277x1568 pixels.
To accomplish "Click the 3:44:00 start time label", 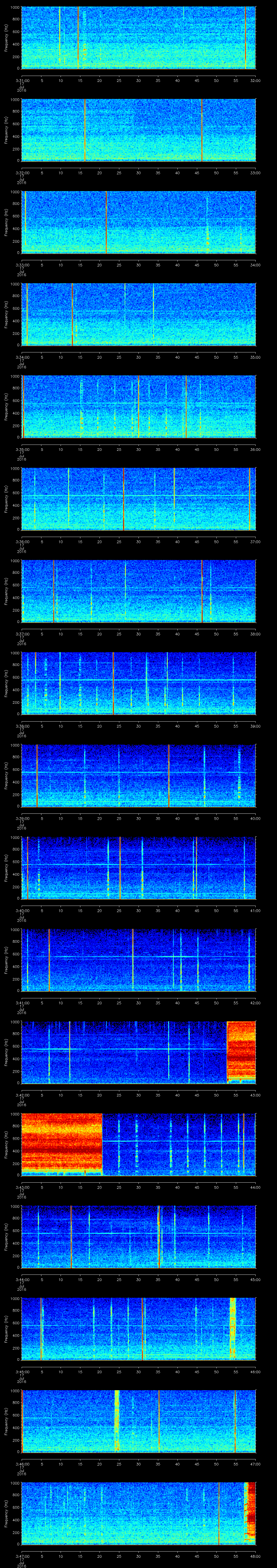I will [22, 1279].
